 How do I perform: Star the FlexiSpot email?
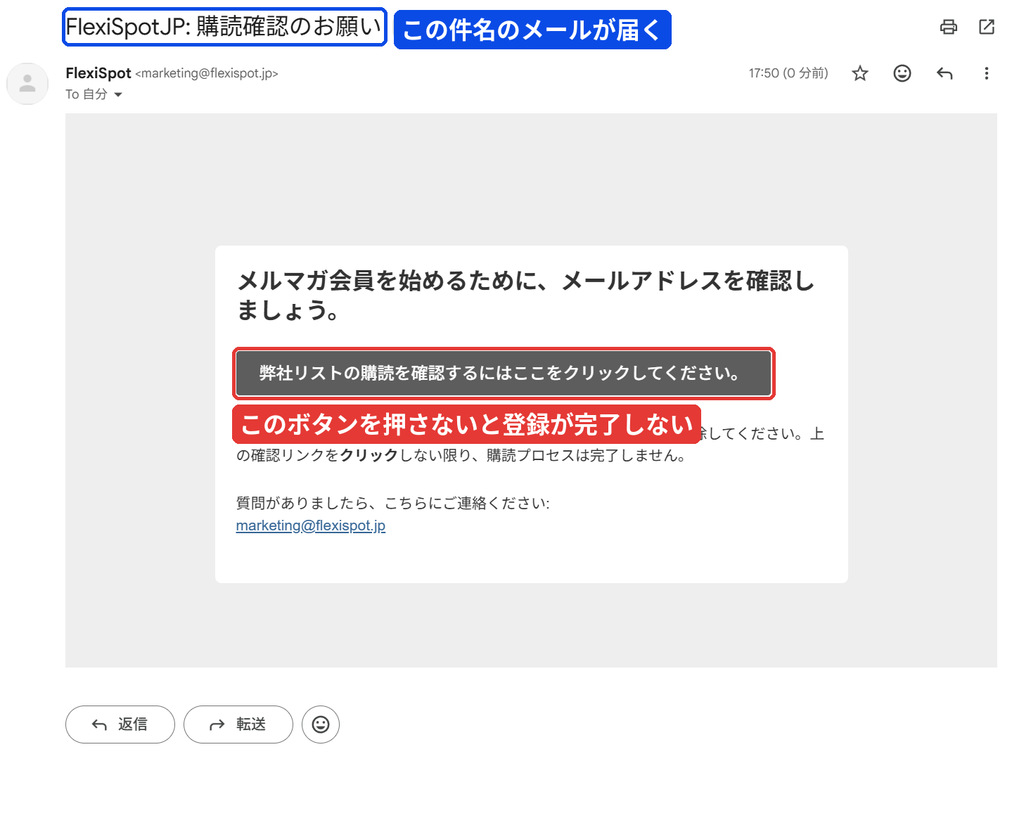(x=859, y=73)
